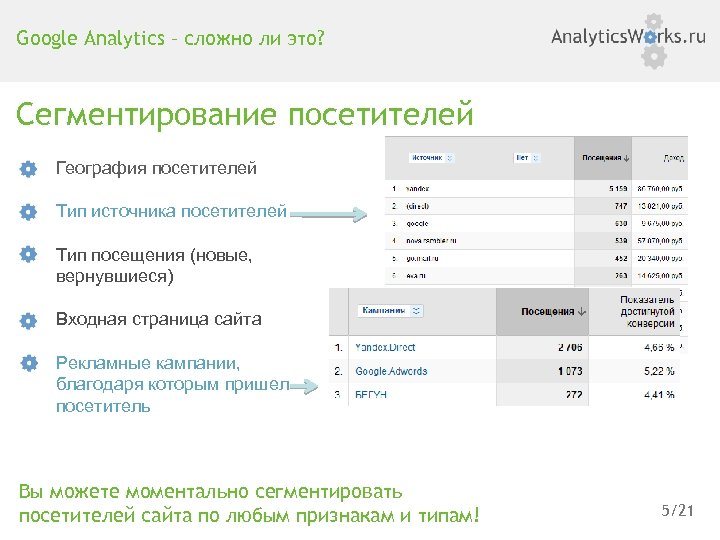Click the AnalyticsWorks.ru logo

[x=628, y=39]
